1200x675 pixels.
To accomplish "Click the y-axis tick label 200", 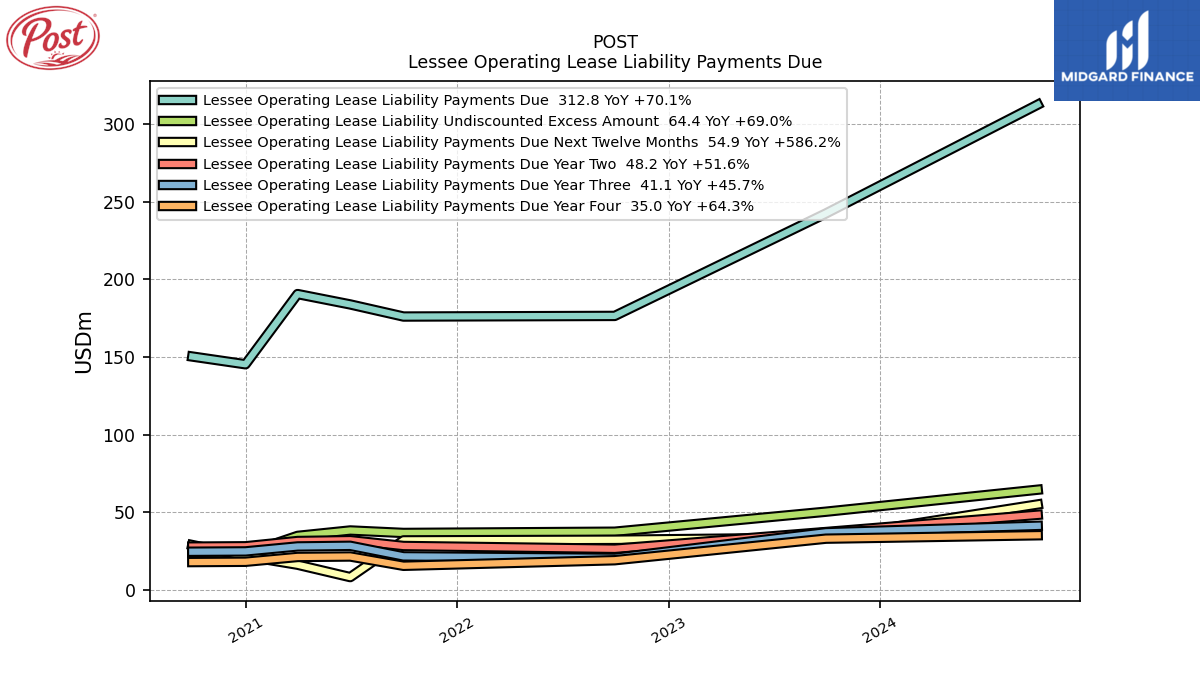I will pos(120,280).
